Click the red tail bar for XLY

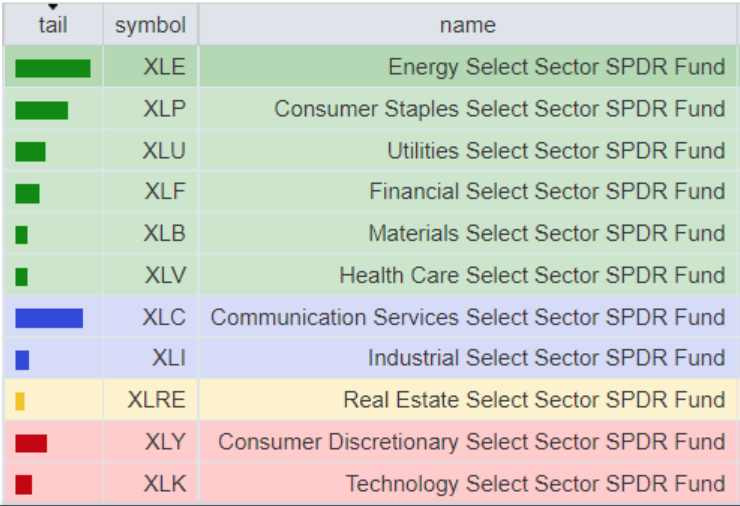pyautogui.click(x=31, y=443)
